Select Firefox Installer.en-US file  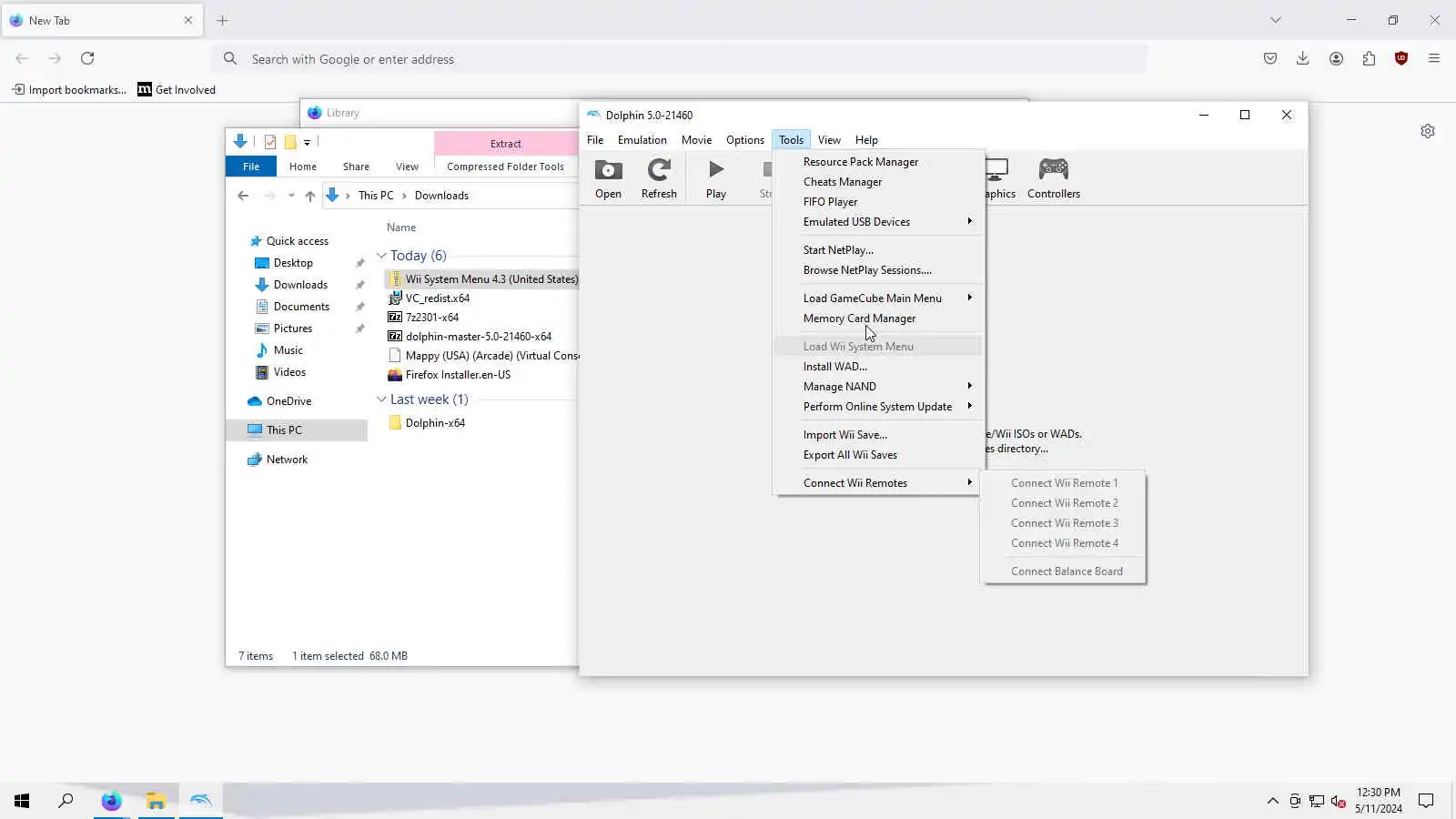(458, 375)
